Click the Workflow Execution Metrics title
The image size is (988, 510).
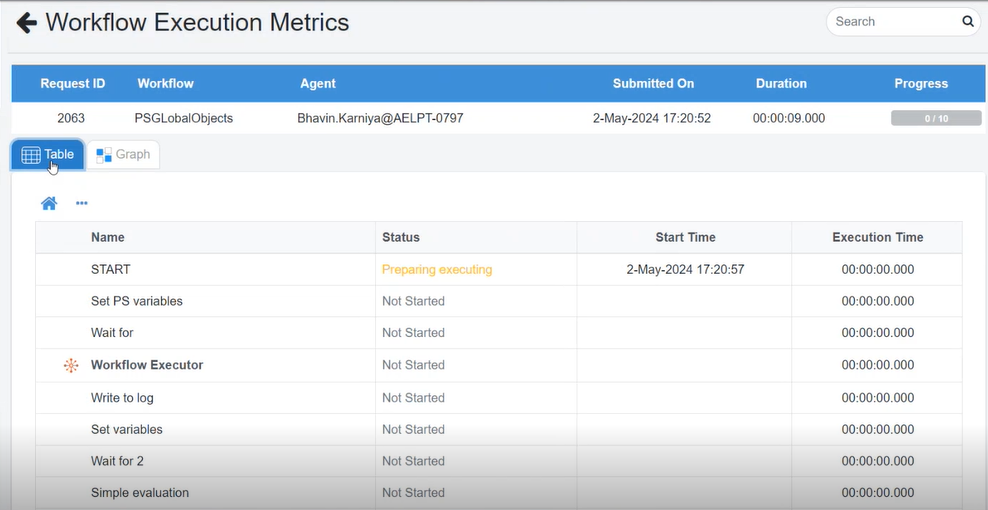coord(197,23)
